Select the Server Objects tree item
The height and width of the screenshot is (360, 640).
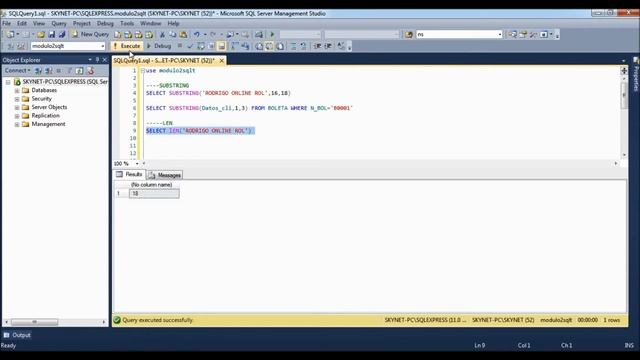pyautogui.click(x=49, y=107)
